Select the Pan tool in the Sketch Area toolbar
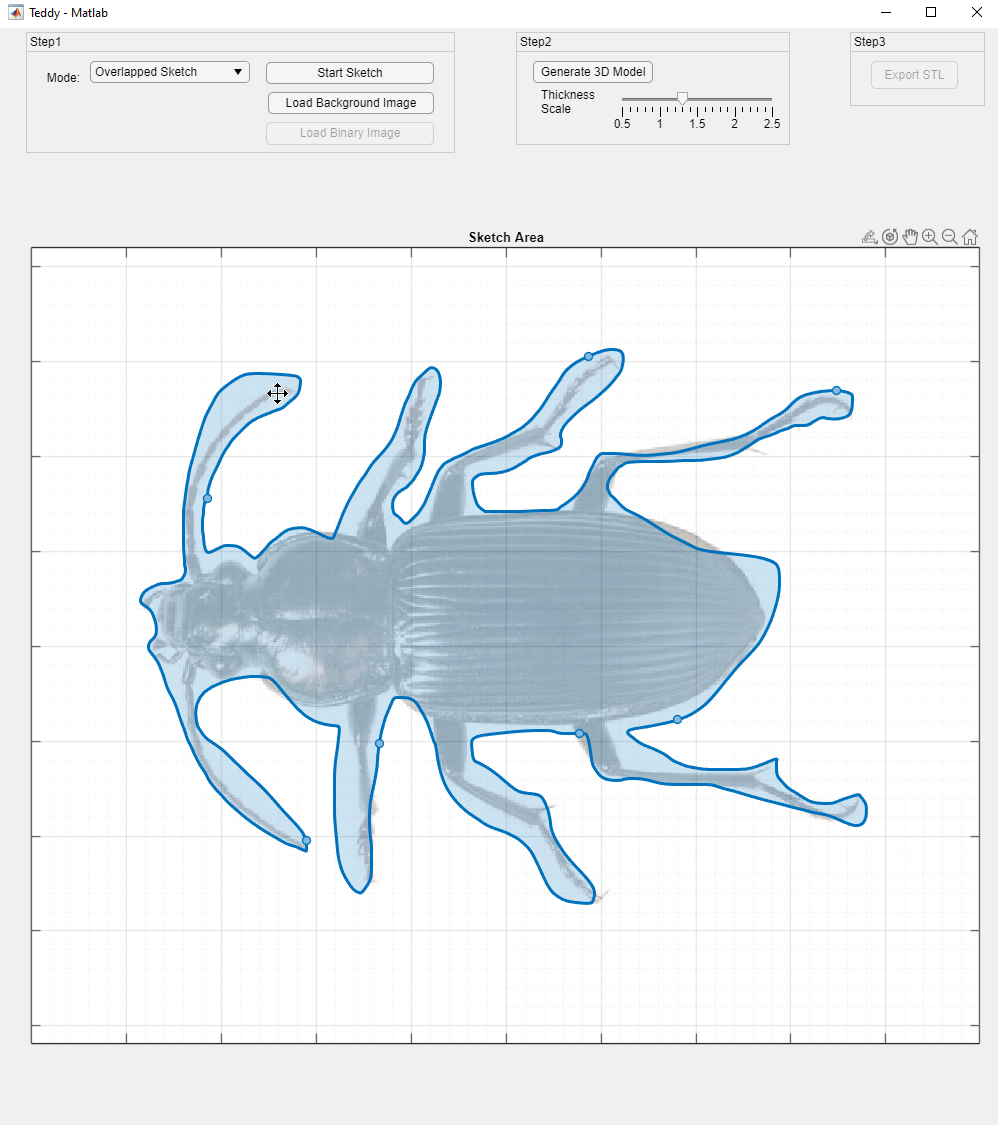 click(910, 236)
